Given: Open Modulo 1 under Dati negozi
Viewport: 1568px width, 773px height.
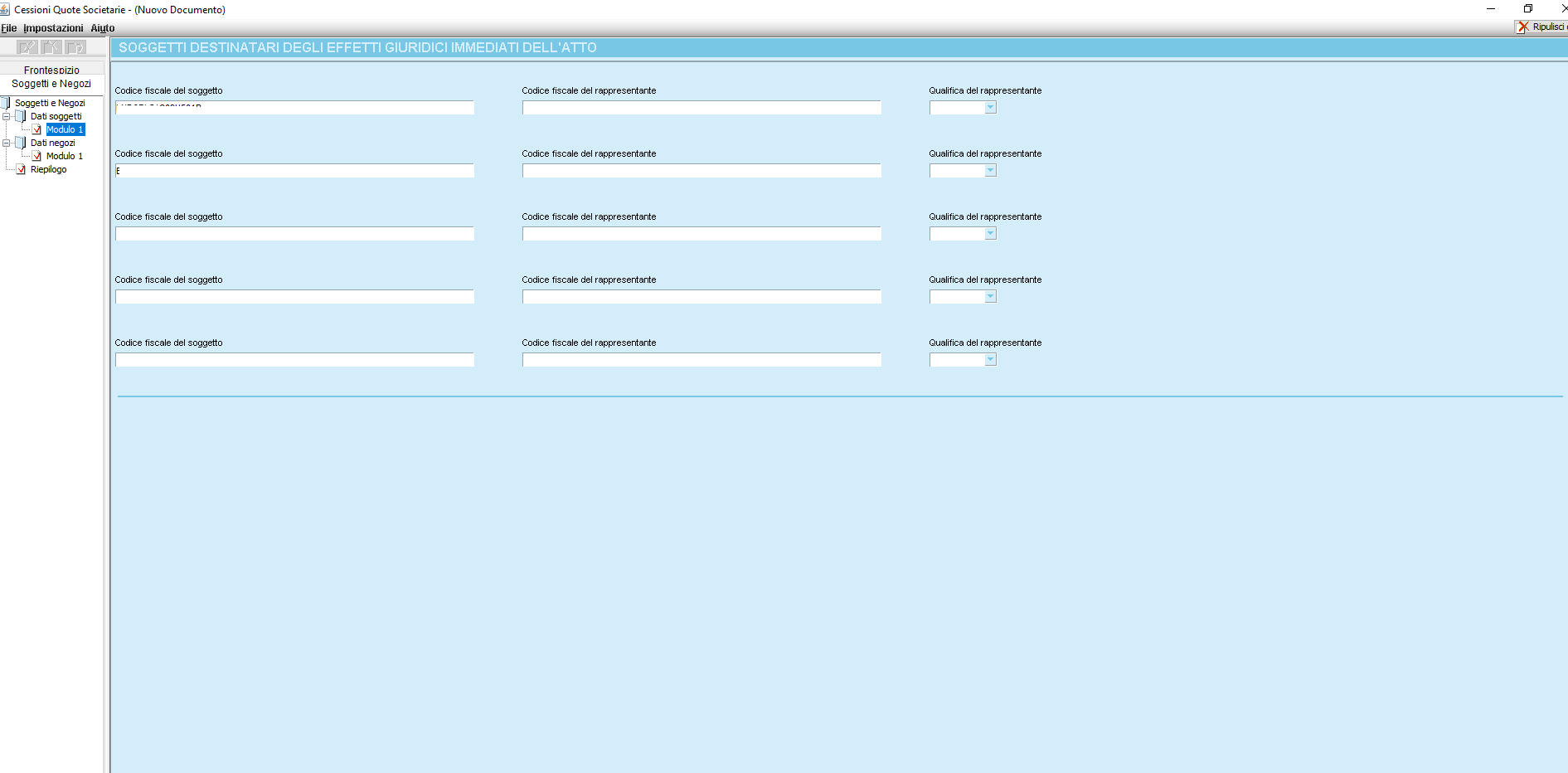Looking at the screenshot, I should click(65, 156).
